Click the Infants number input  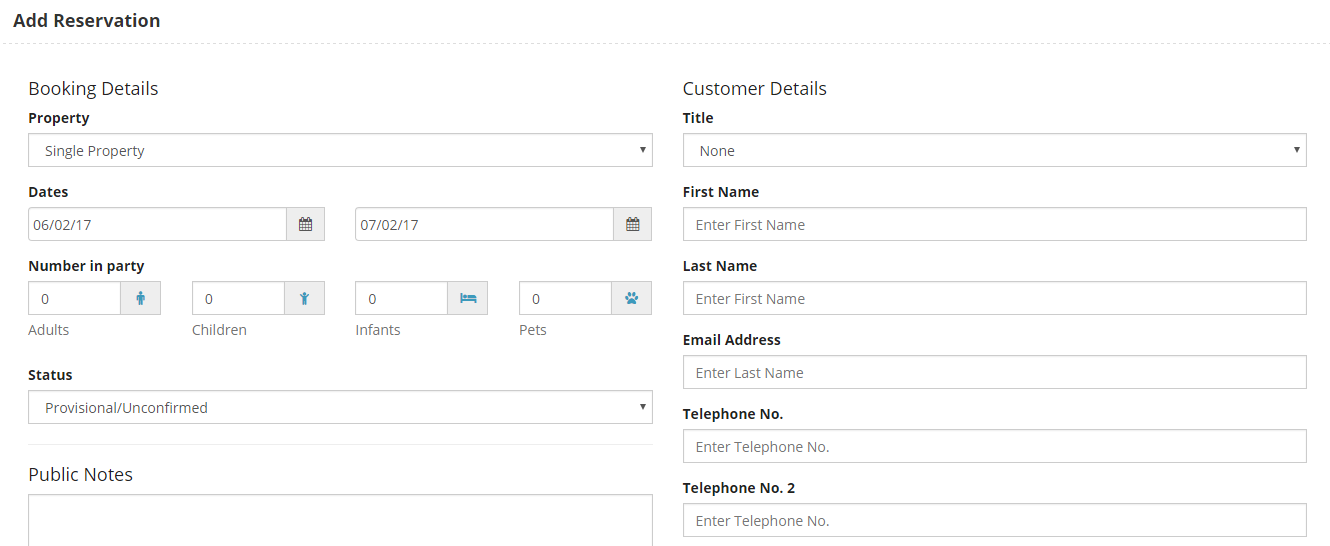[401, 298]
